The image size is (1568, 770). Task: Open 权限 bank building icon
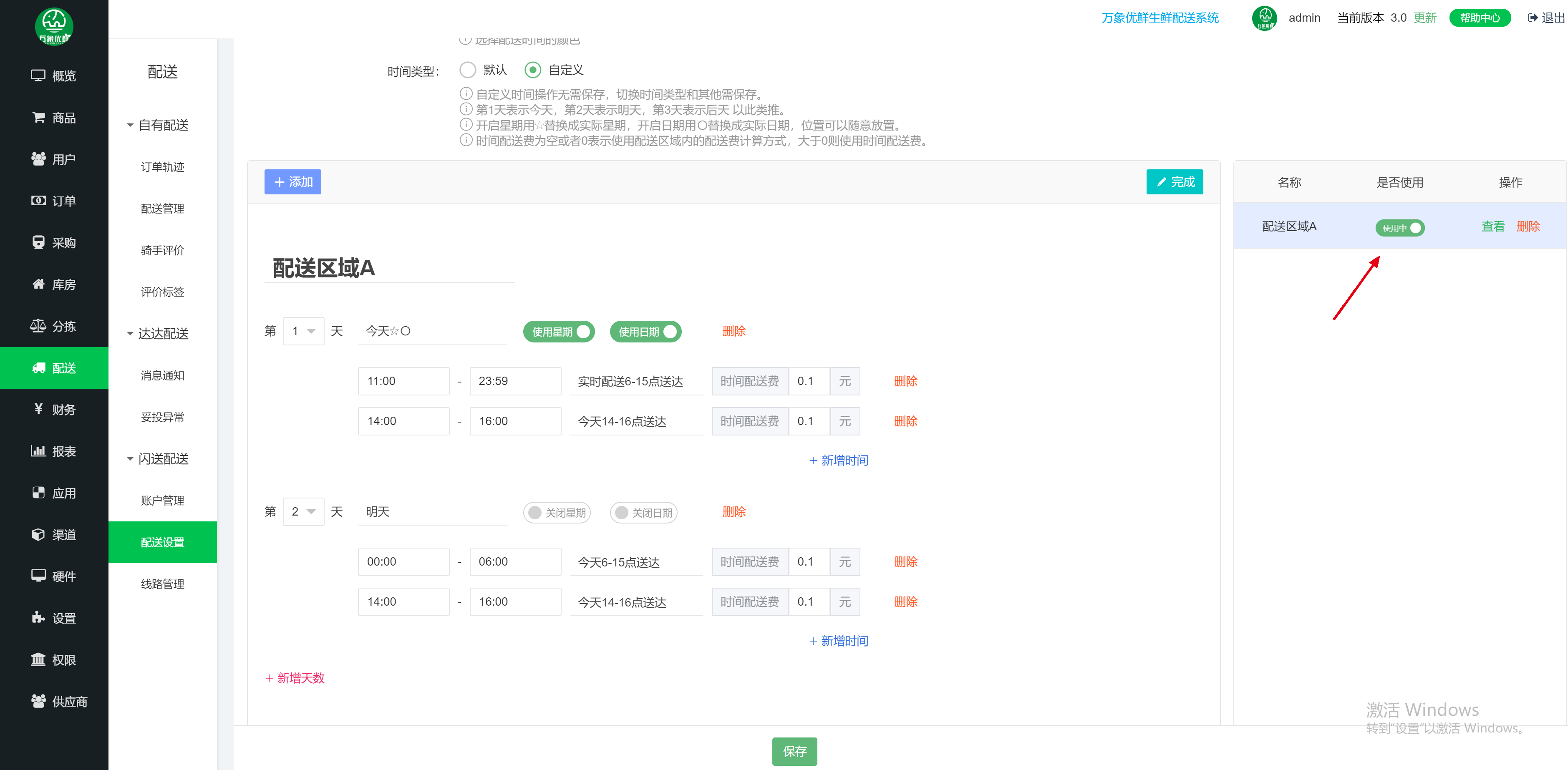(38, 659)
